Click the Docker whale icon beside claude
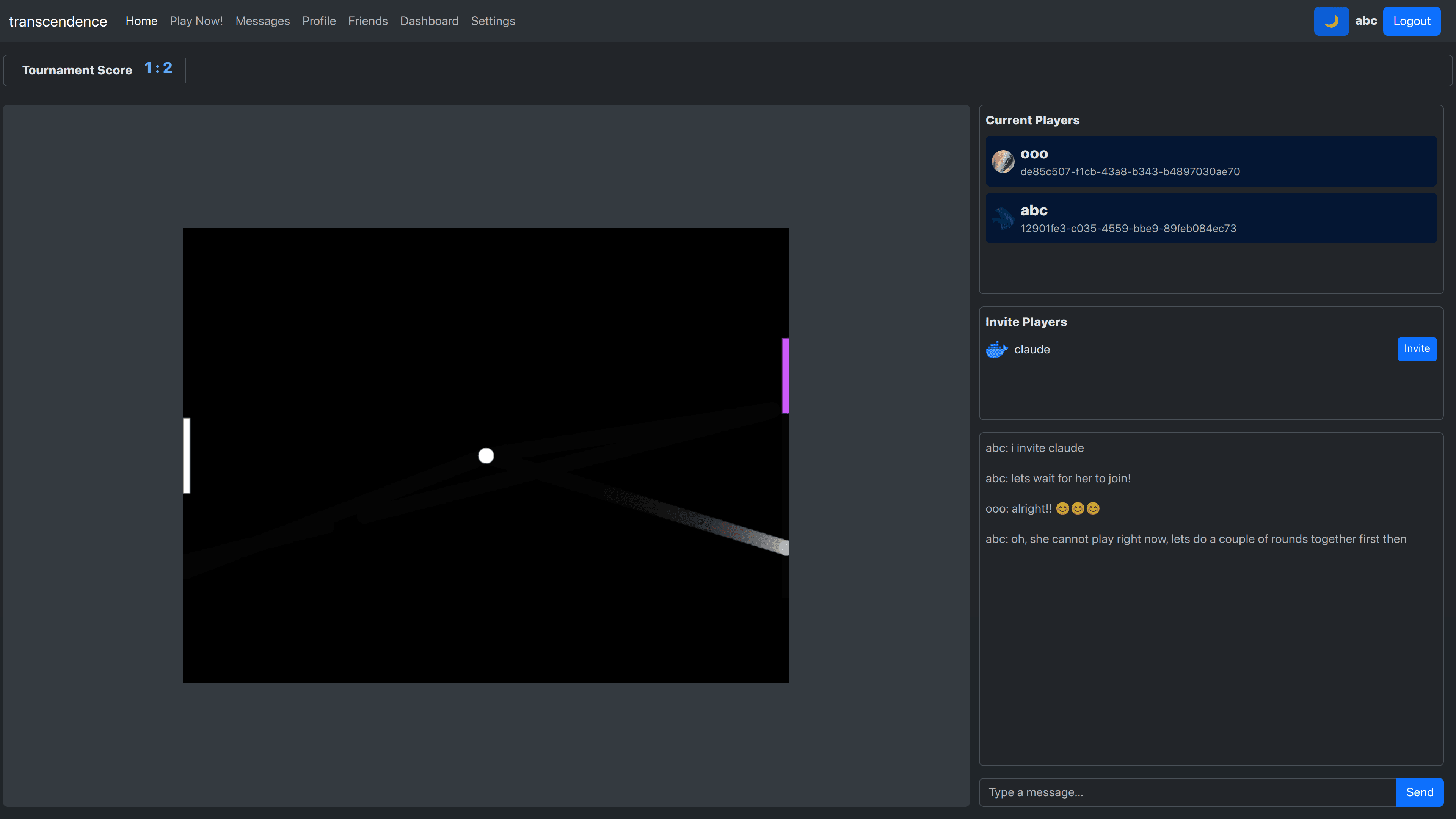Image resolution: width=1456 pixels, height=819 pixels. pyautogui.click(x=996, y=349)
